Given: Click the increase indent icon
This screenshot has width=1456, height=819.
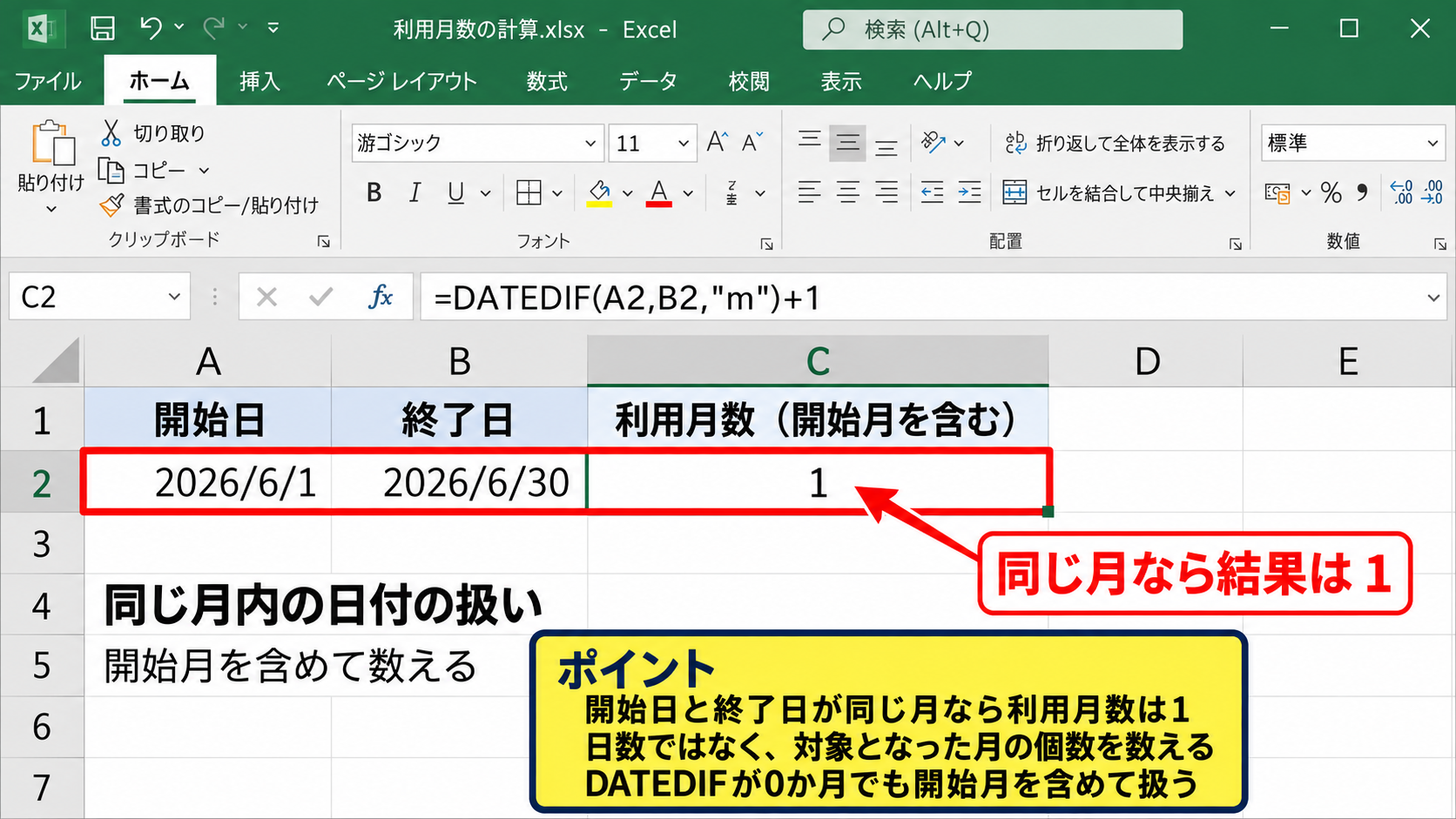Looking at the screenshot, I should pyautogui.click(x=969, y=192).
